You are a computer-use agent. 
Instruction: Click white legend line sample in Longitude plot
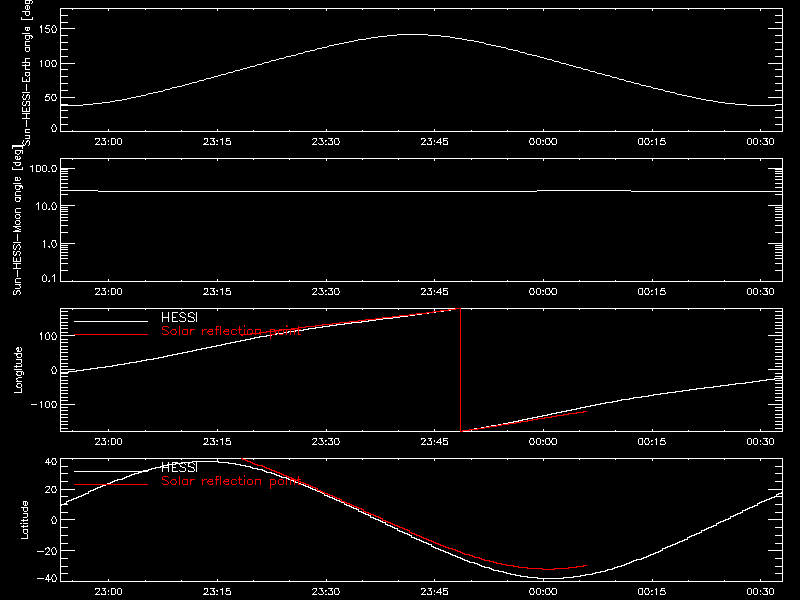click(111, 321)
